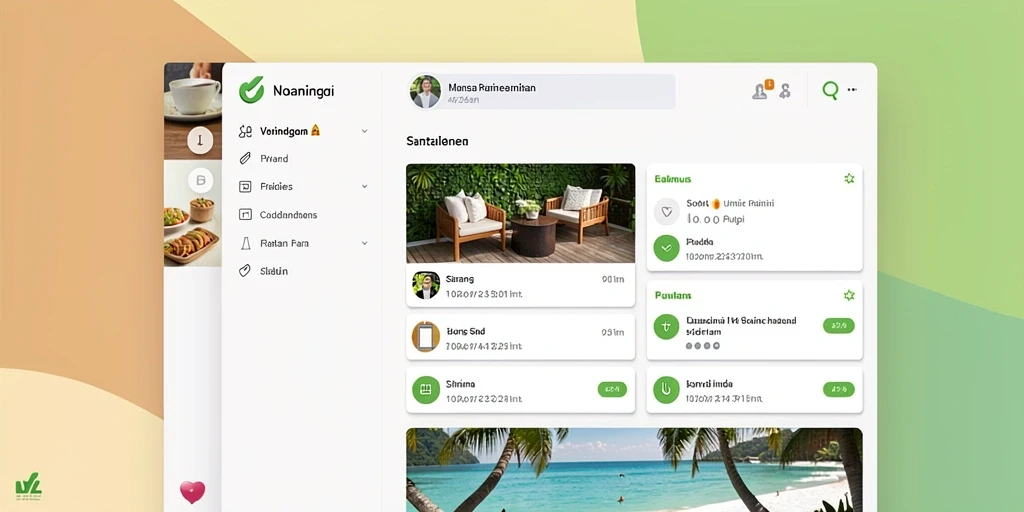Click the green star in Ealmus card
This screenshot has width=1024, height=512.
[849, 178]
